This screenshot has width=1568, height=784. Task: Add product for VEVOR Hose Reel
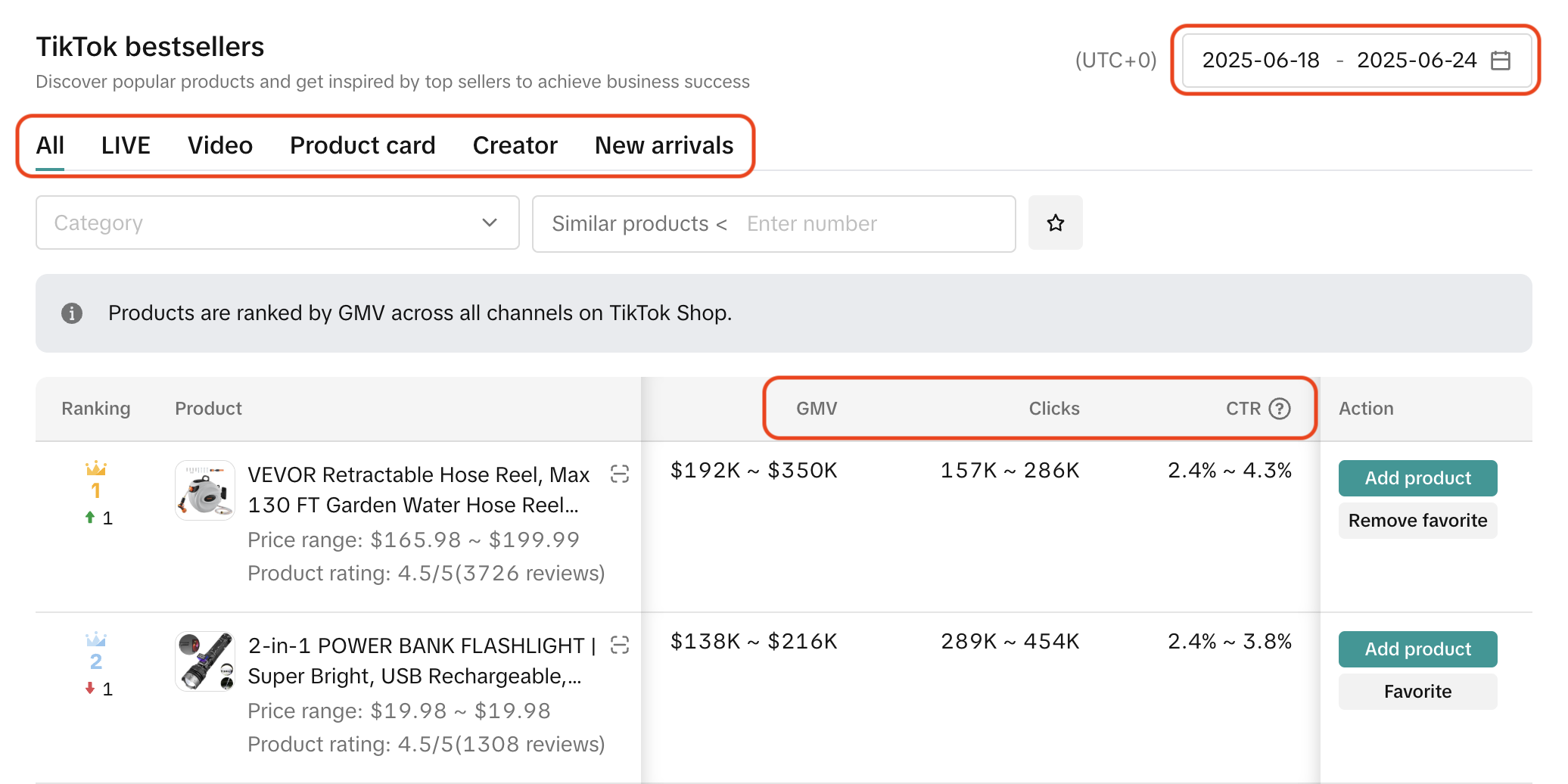pos(1417,478)
